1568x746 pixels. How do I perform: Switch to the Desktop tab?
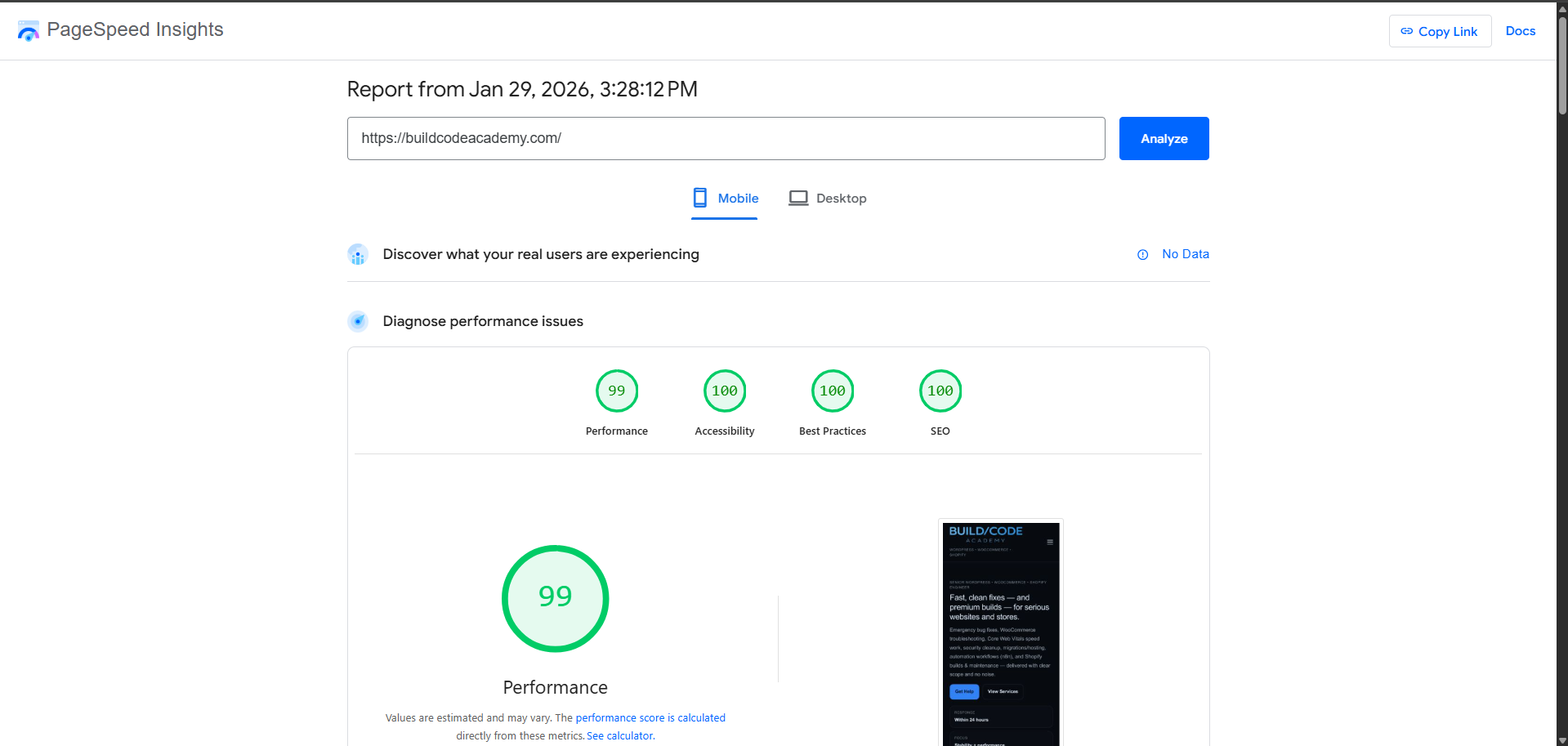[827, 199]
